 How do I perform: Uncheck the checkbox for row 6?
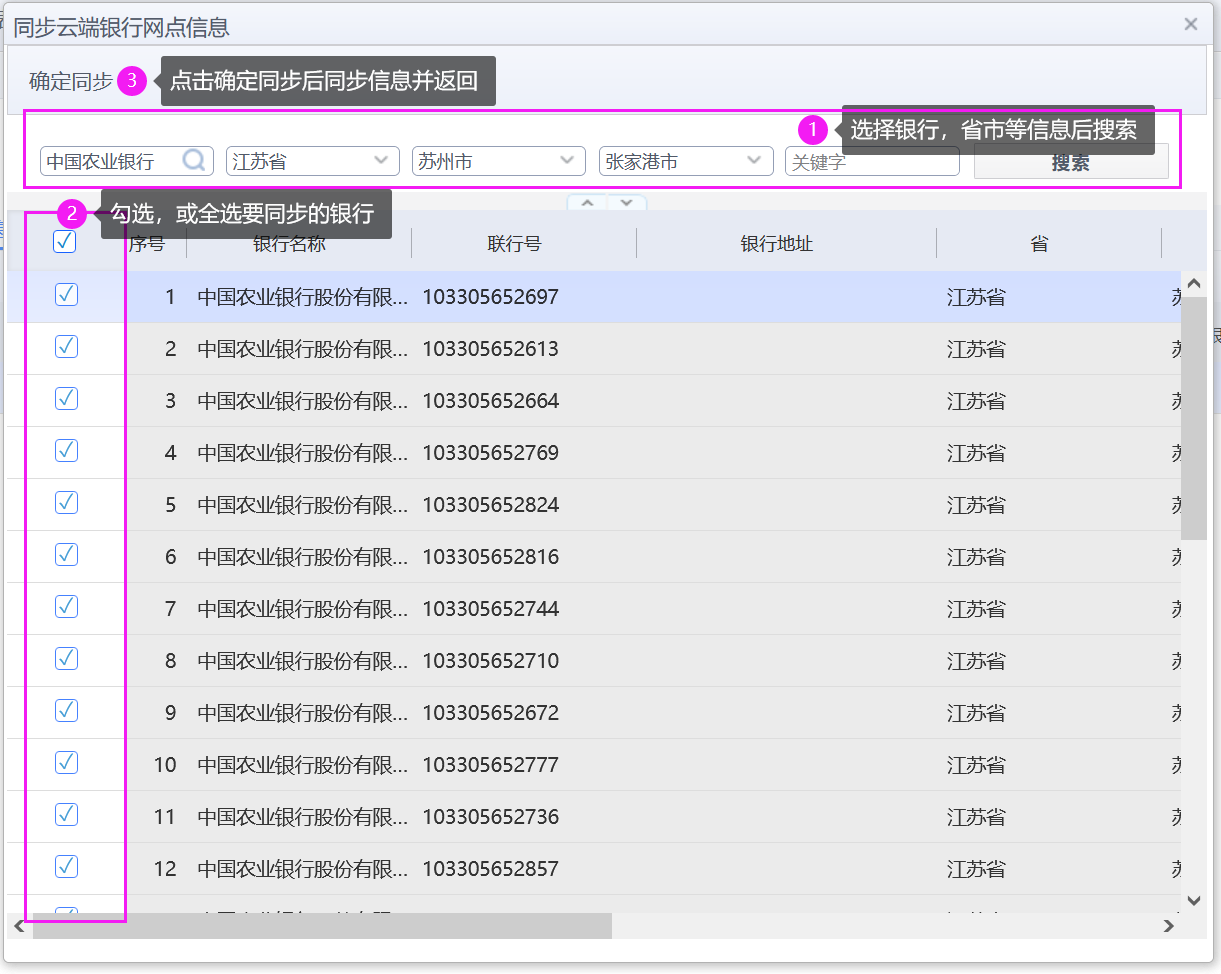click(66, 554)
